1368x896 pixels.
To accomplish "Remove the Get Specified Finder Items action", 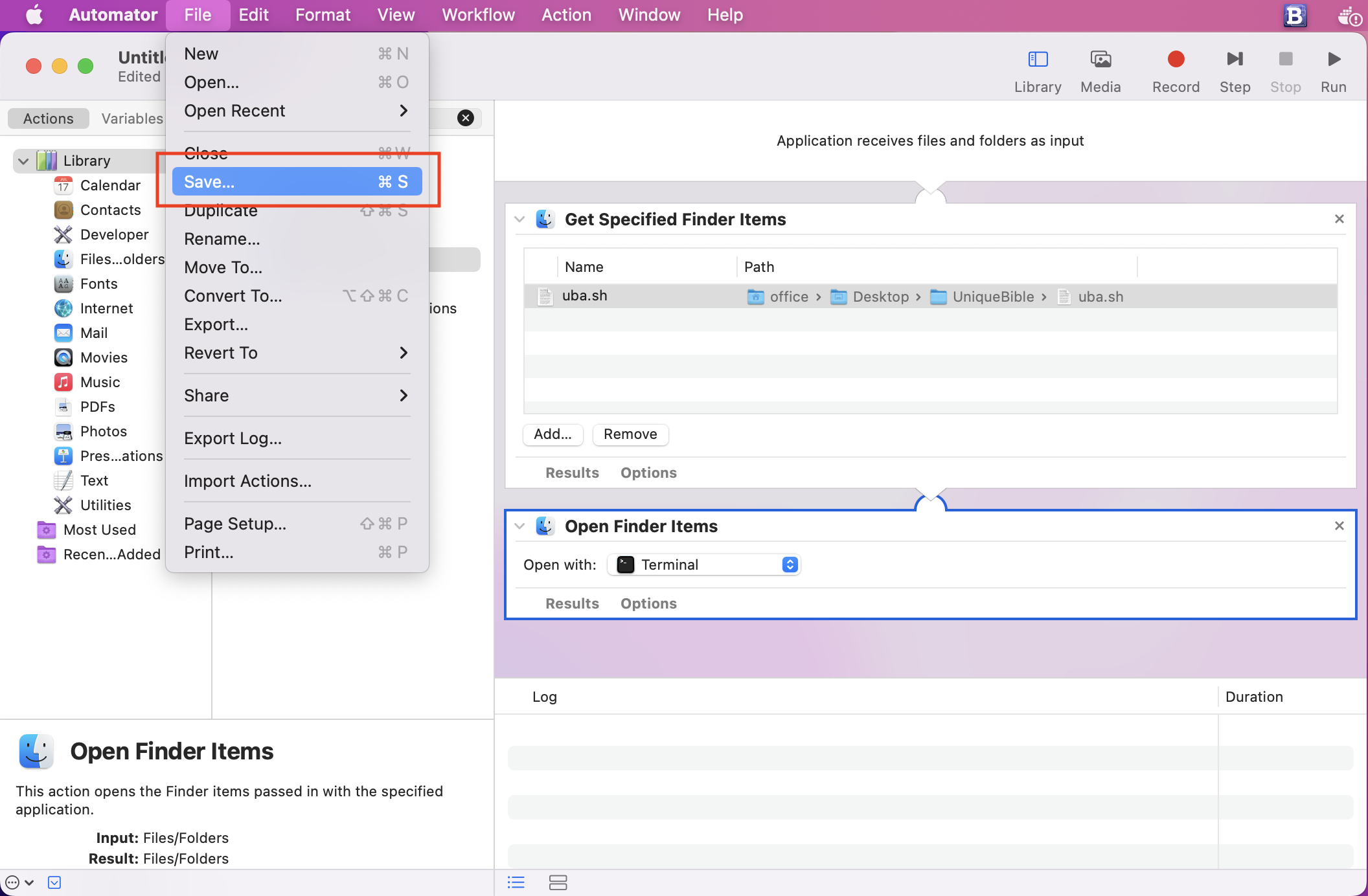I will click(x=1339, y=219).
